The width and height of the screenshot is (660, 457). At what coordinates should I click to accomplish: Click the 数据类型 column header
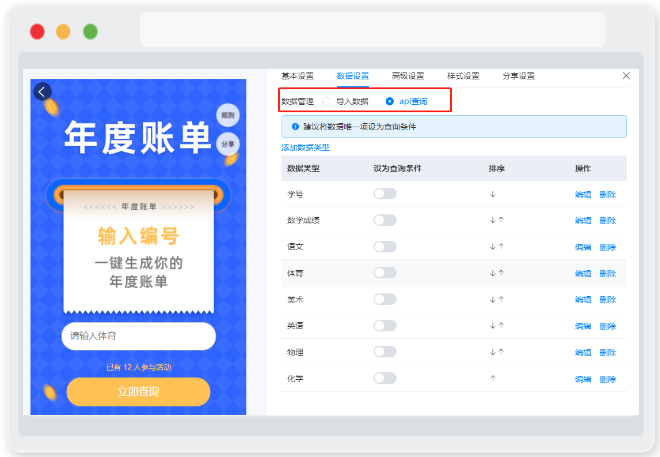pos(303,169)
